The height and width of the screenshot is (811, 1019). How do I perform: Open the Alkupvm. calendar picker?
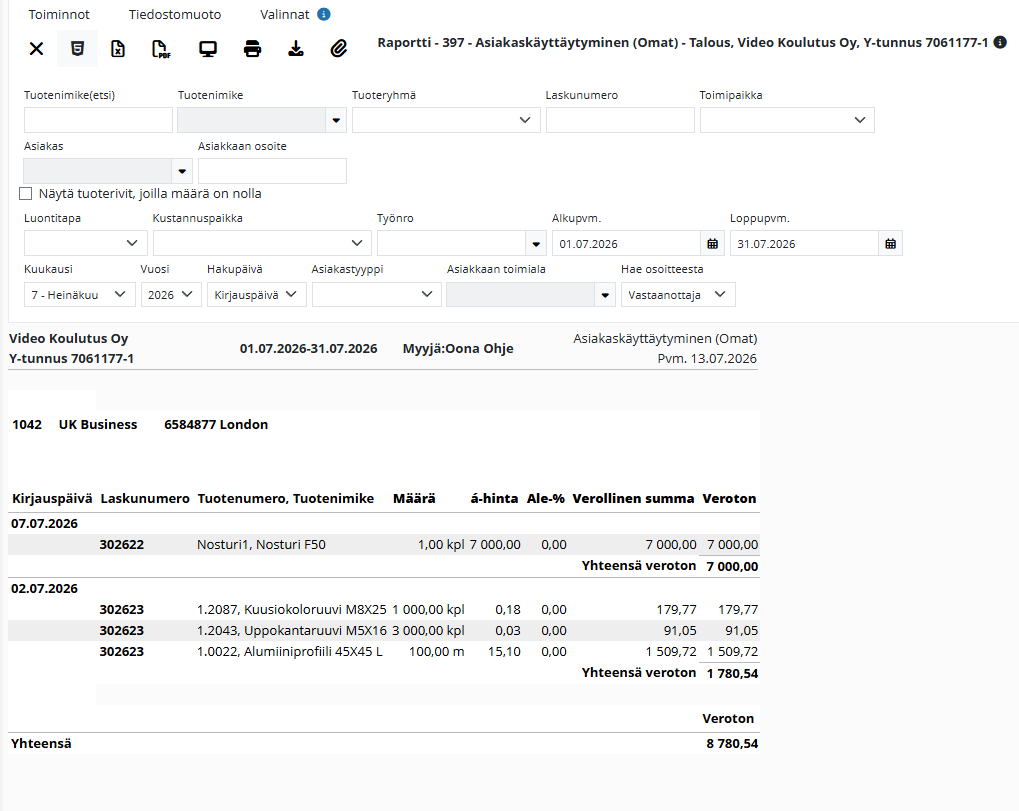[x=712, y=244]
